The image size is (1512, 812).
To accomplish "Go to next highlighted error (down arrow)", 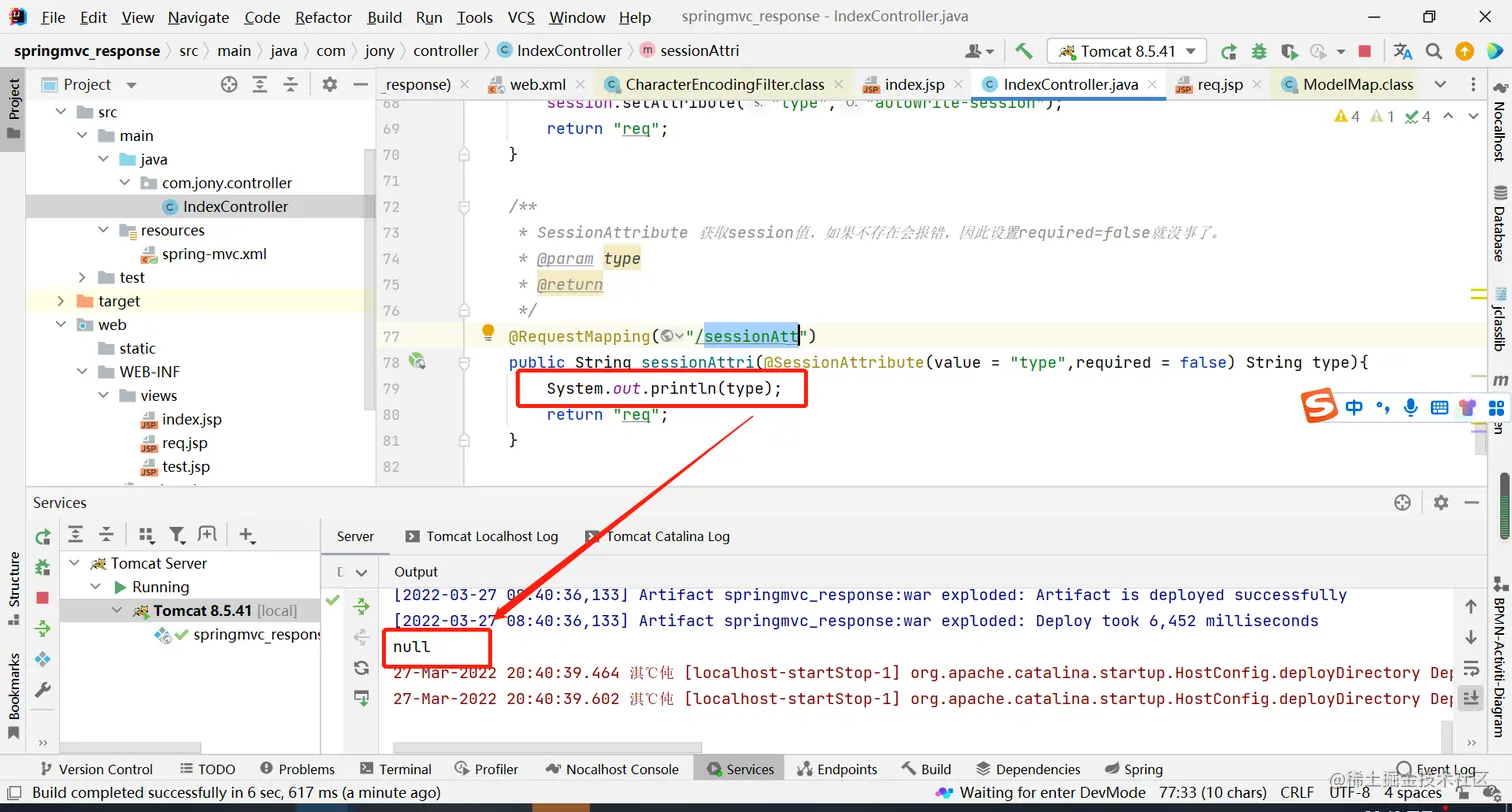I will [x=1472, y=116].
